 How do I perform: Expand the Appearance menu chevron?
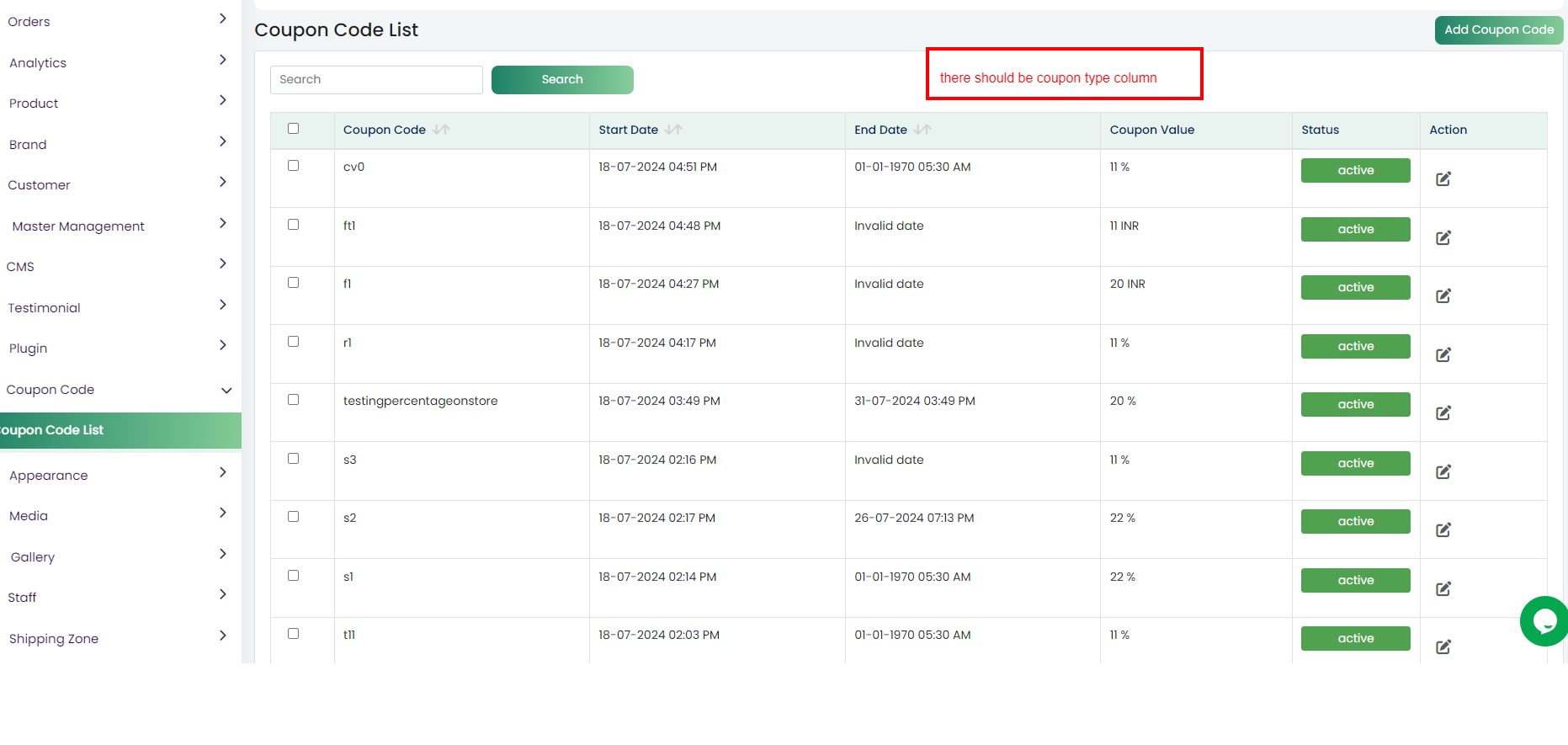222,472
